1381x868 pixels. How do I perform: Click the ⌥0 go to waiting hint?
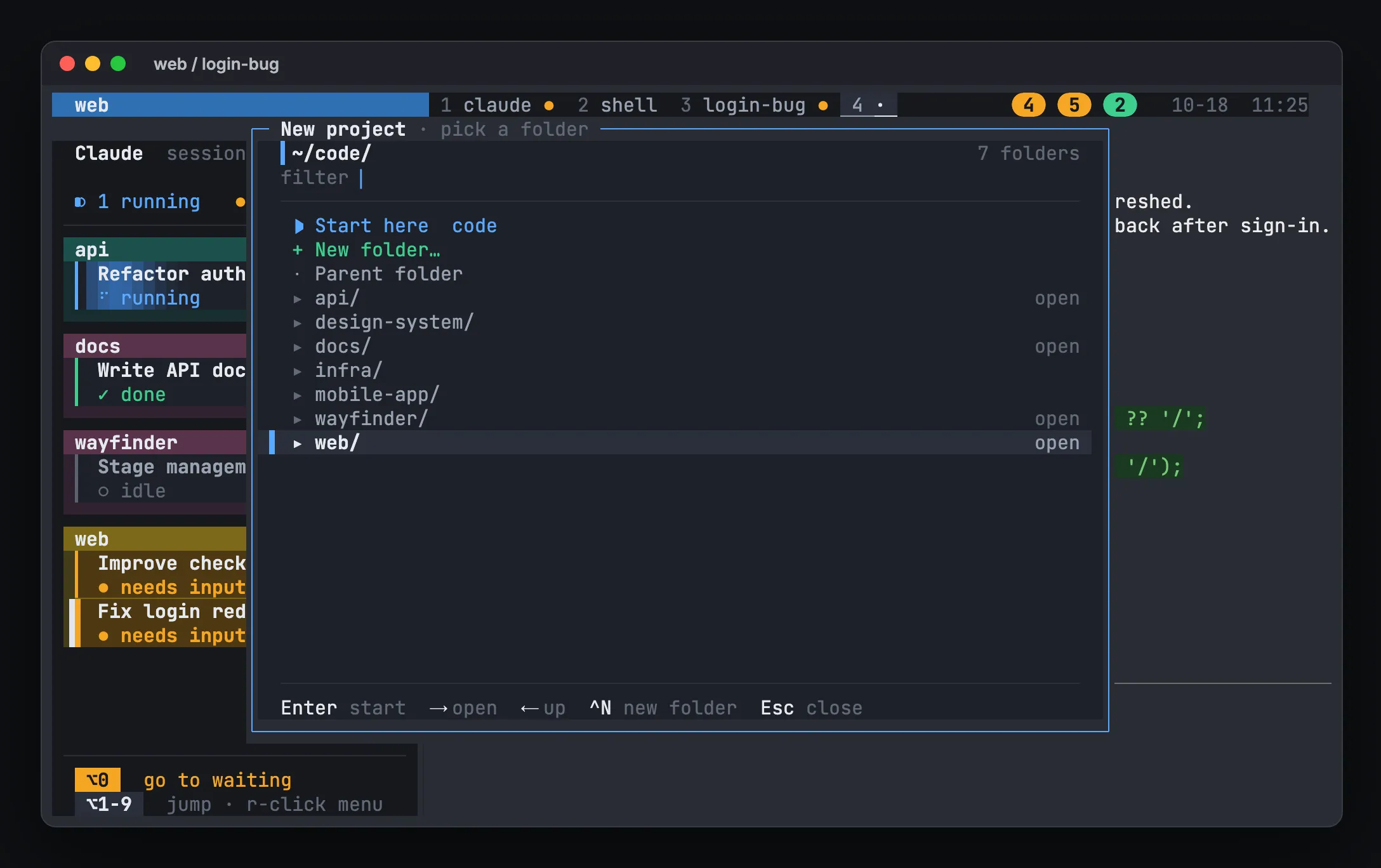tap(183, 780)
